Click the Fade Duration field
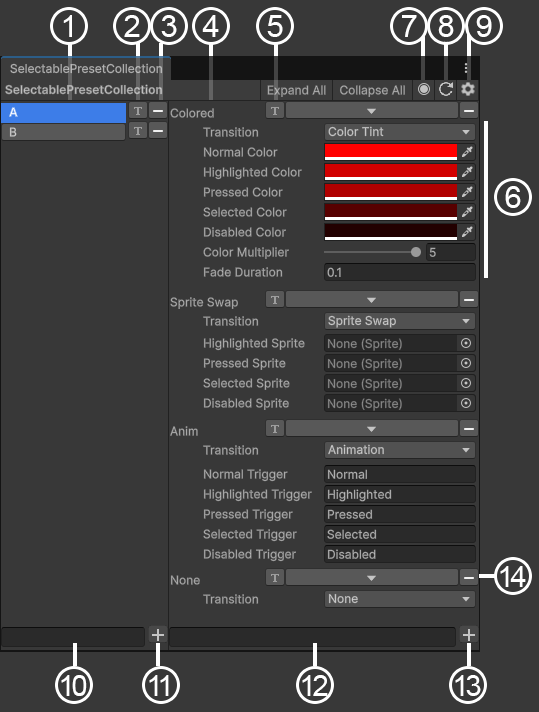Screen dimensions: 539x712 [400, 272]
